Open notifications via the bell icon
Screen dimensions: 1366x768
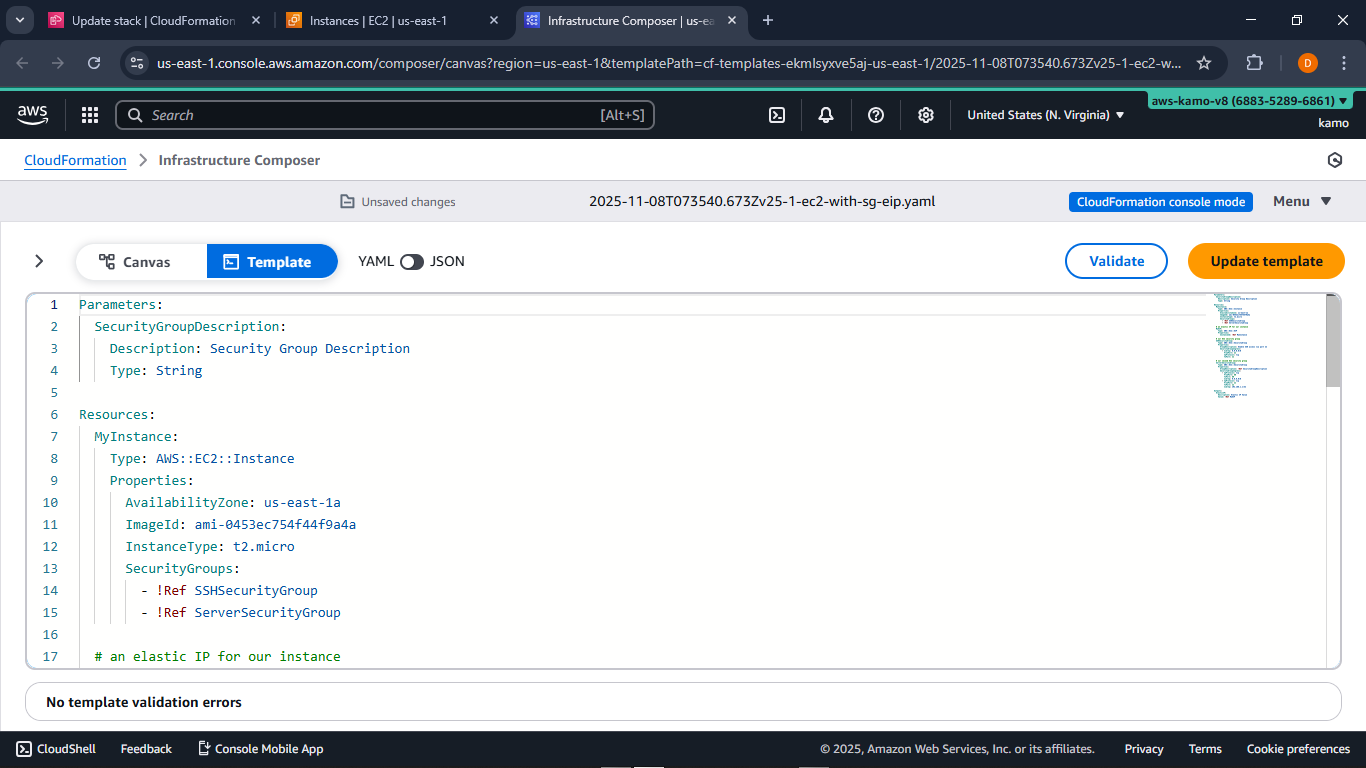pyautogui.click(x=825, y=114)
